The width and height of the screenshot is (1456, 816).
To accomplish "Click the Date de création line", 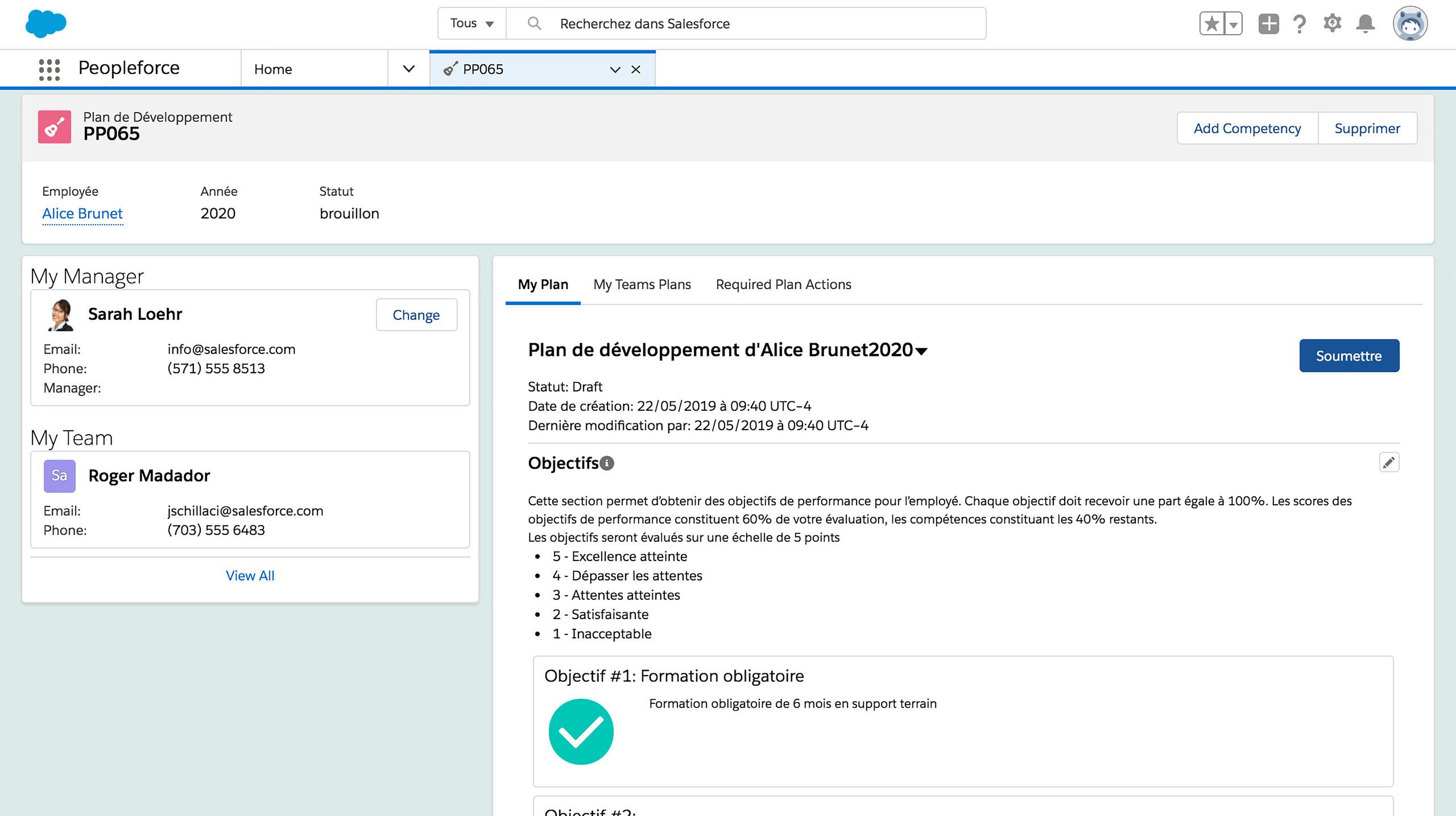I will [x=669, y=406].
